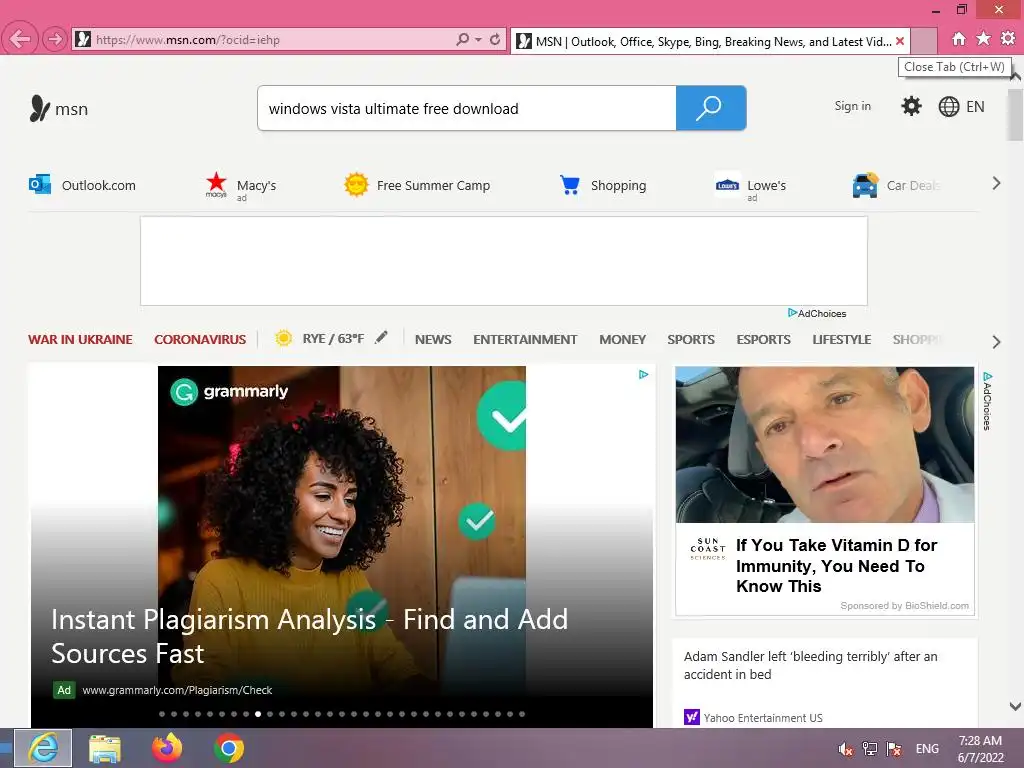The image size is (1024, 768).
Task: Click the ad info triangle on carousel
Action: [x=643, y=374]
